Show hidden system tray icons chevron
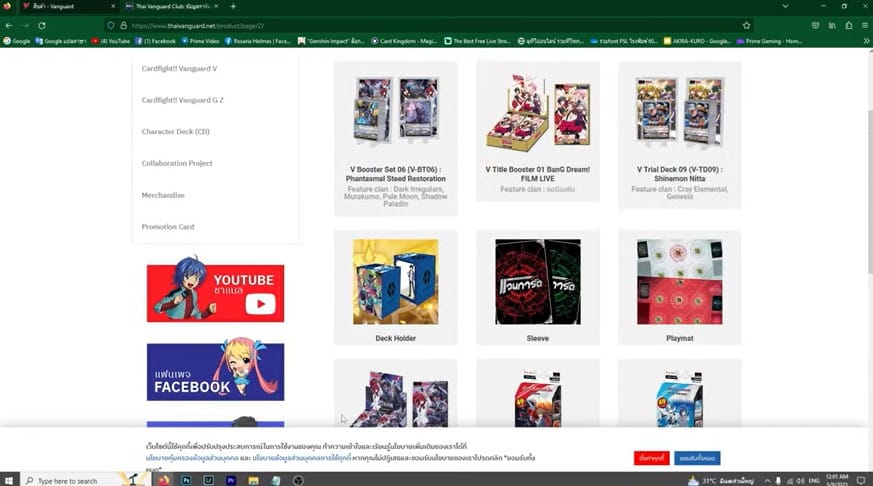This screenshot has width=873, height=486. [767, 480]
